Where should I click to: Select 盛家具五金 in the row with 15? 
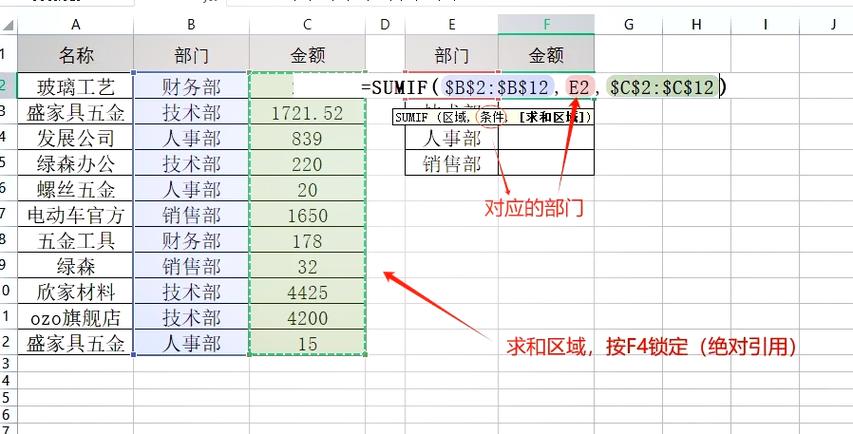pos(76,343)
